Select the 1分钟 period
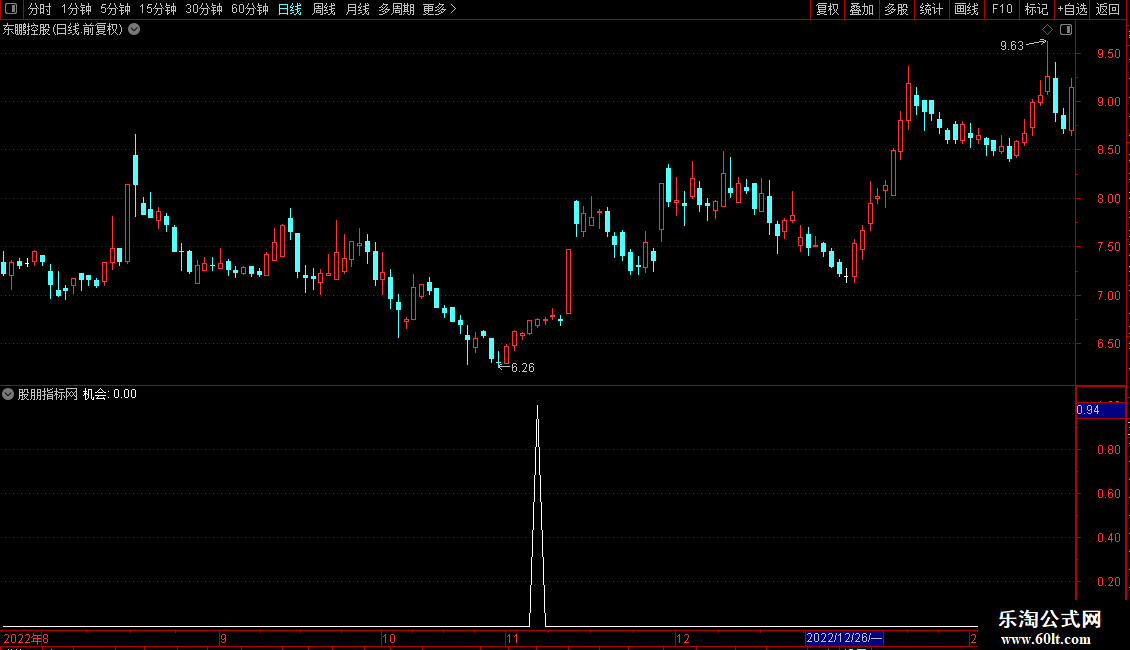The width and height of the screenshot is (1130, 650). click(x=76, y=9)
